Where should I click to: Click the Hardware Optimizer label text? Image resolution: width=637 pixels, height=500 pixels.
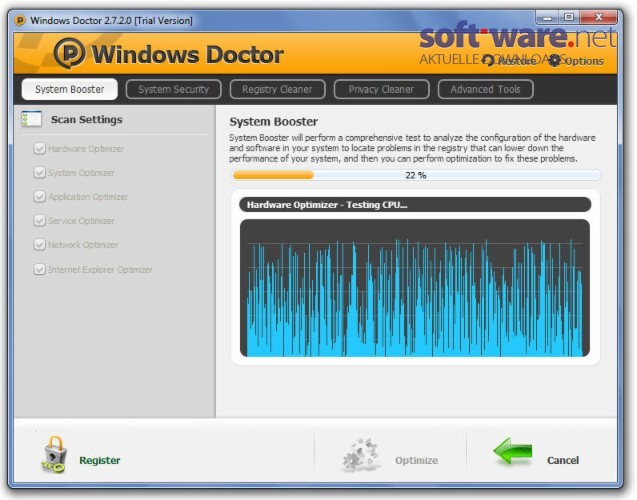(86, 149)
